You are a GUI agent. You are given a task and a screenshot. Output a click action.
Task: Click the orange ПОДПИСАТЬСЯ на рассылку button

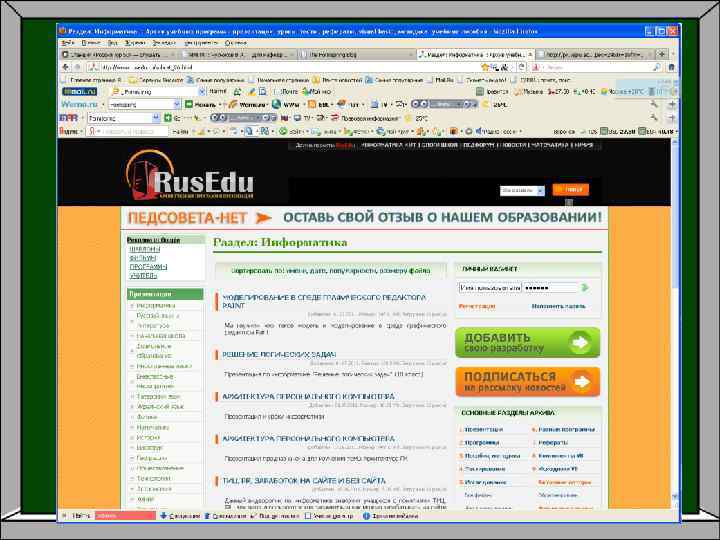(x=528, y=382)
